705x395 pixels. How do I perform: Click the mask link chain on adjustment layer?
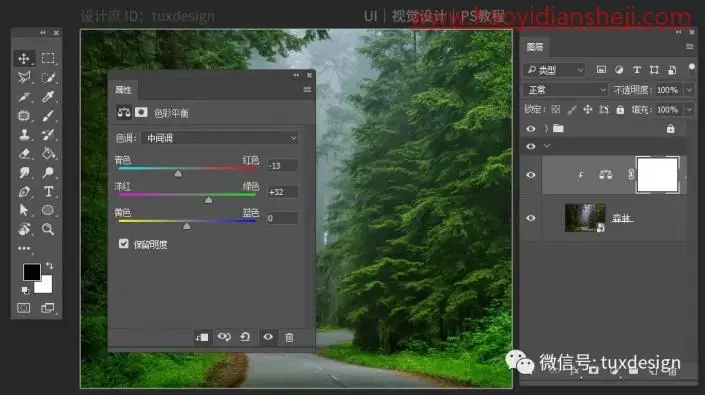pos(631,174)
